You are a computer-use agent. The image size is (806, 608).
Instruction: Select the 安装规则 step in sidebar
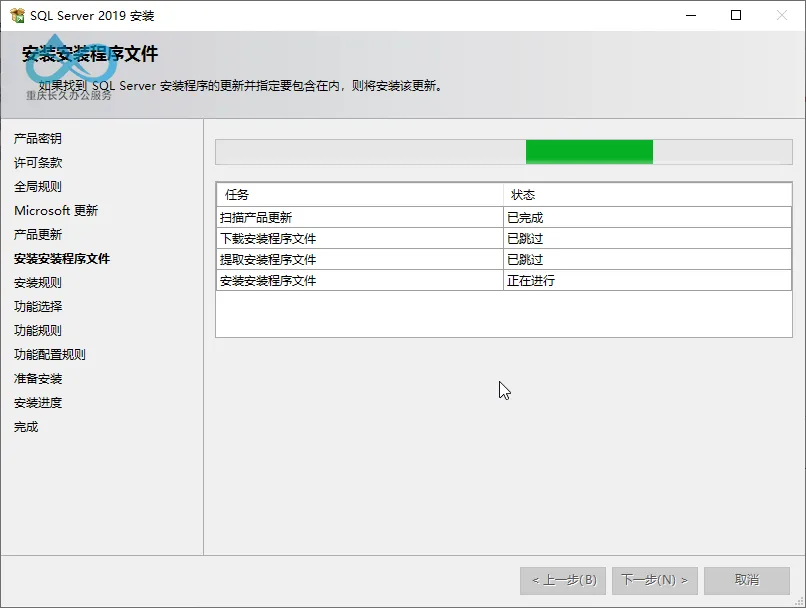(38, 283)
